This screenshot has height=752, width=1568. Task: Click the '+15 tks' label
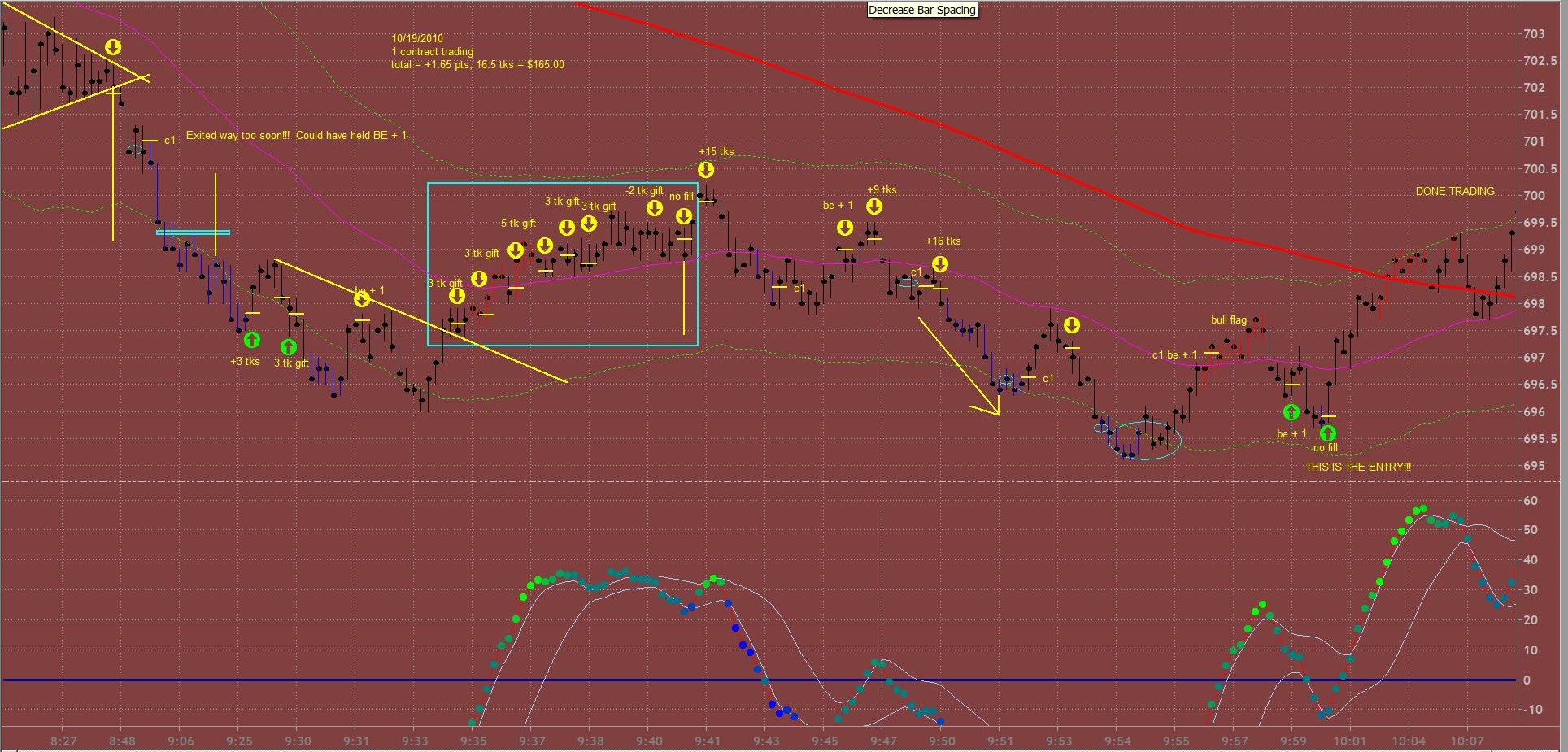coord(716,151)
